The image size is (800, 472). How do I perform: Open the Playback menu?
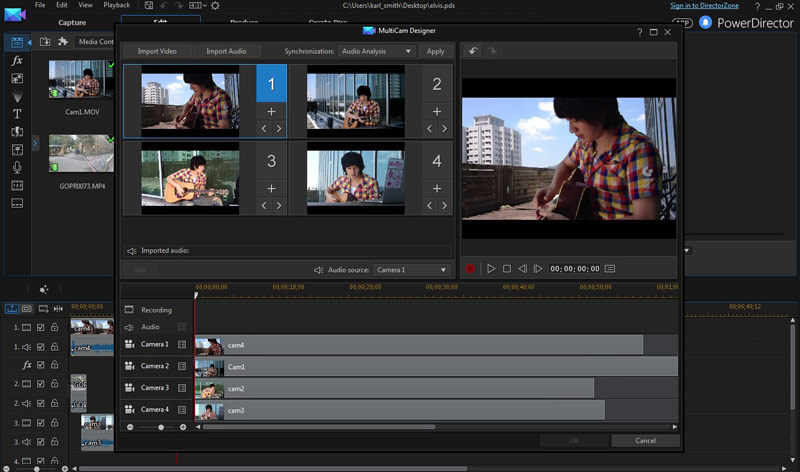point(117,5)
